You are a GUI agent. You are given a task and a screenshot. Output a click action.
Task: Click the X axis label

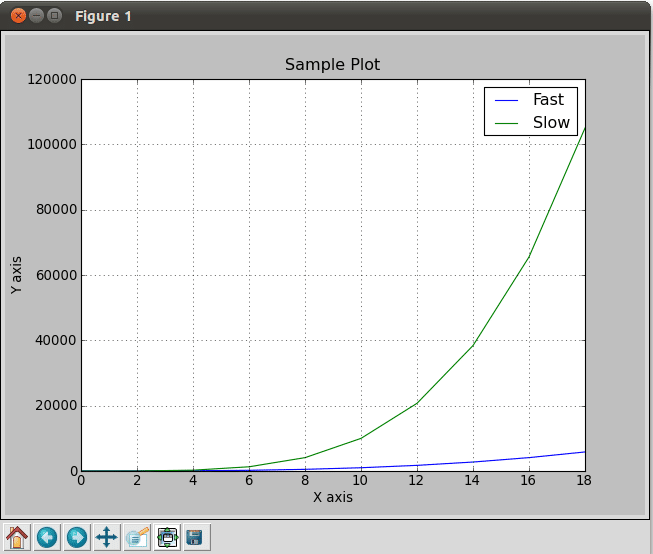coord(332,497)
